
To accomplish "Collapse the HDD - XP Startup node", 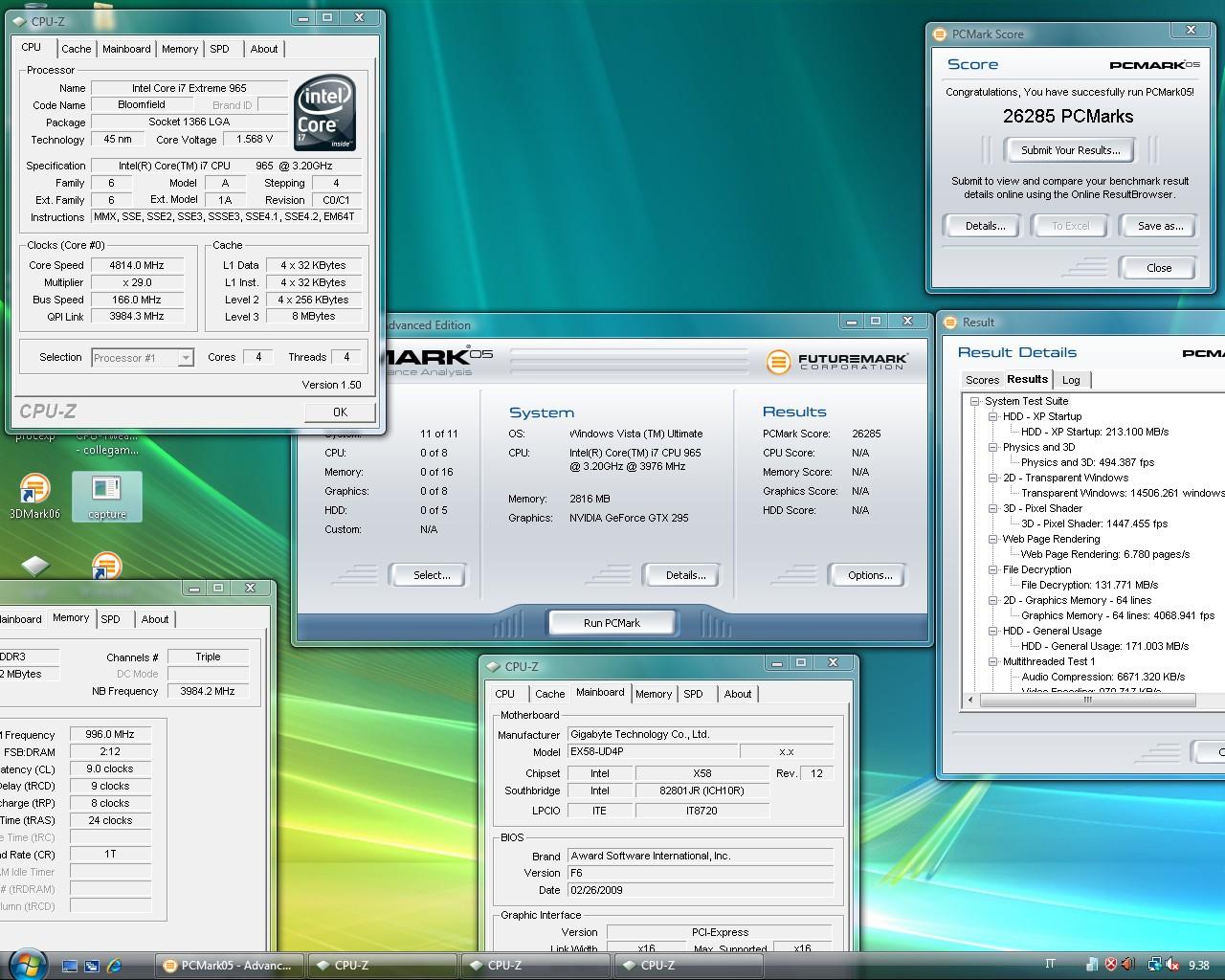I will point(993,417).
